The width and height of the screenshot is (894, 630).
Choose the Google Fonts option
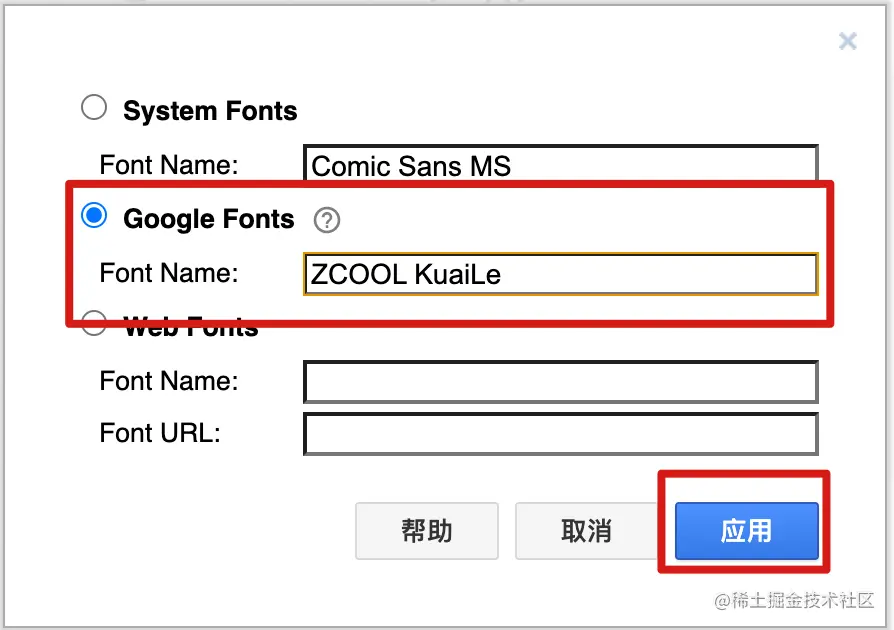pos(94,214)
